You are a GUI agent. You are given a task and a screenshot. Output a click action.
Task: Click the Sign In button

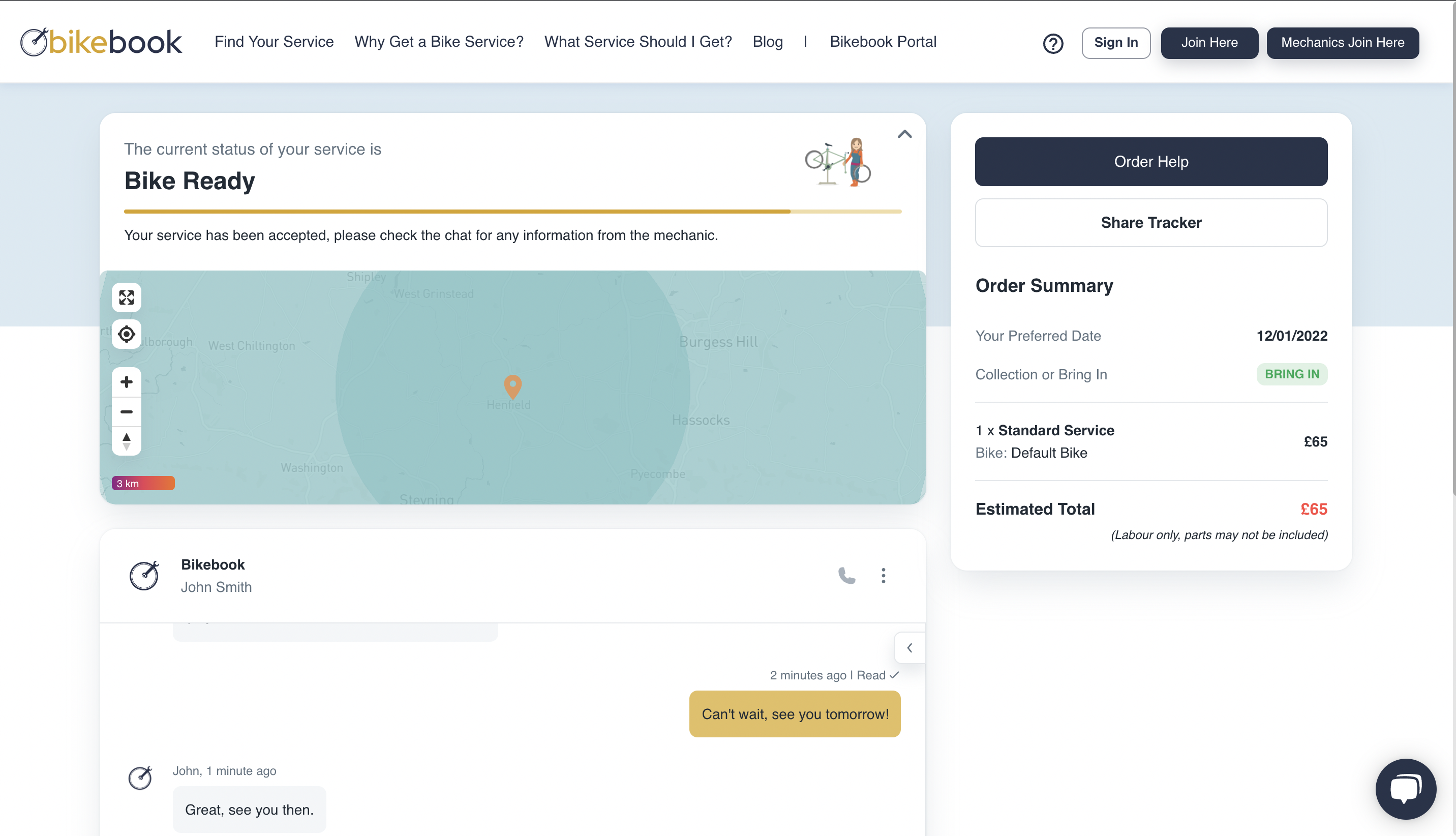(1115, 43)
